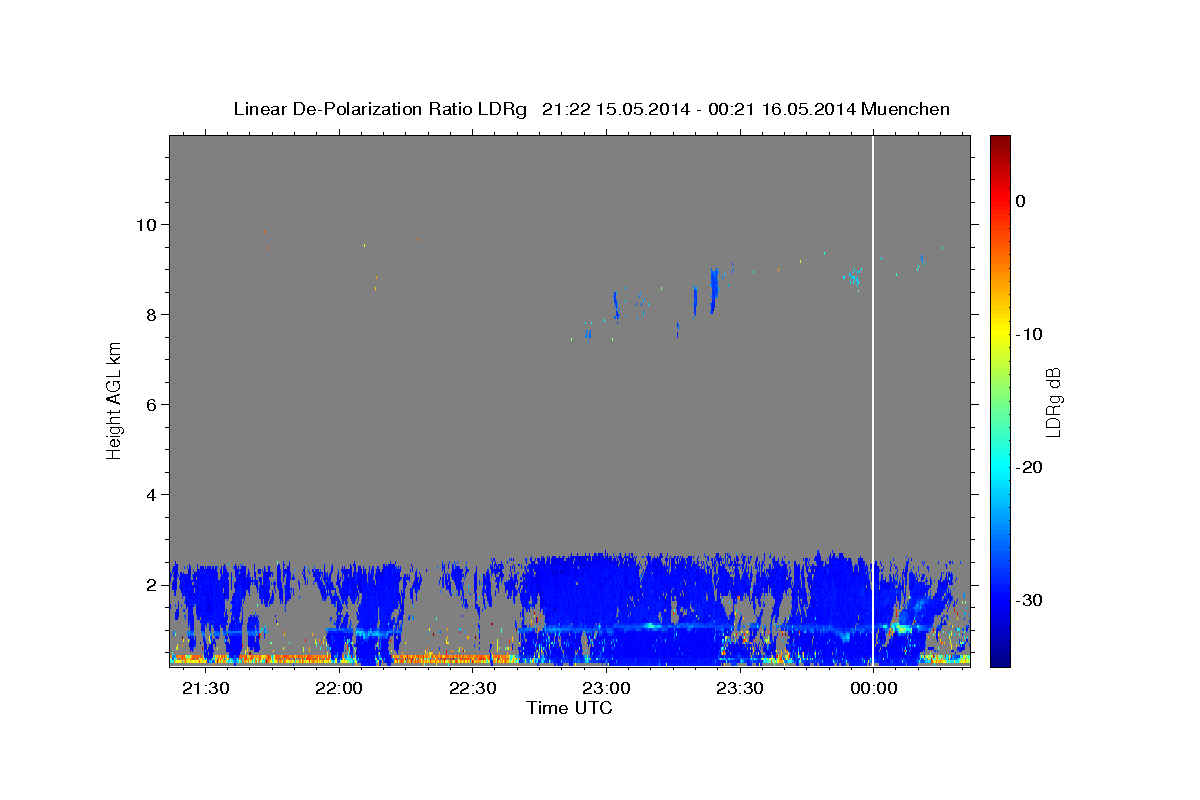Image resolution: width=1200 pixels, height=800 pixels.
Task: Click the colorbar value 0
Action: coord(1021,201)
